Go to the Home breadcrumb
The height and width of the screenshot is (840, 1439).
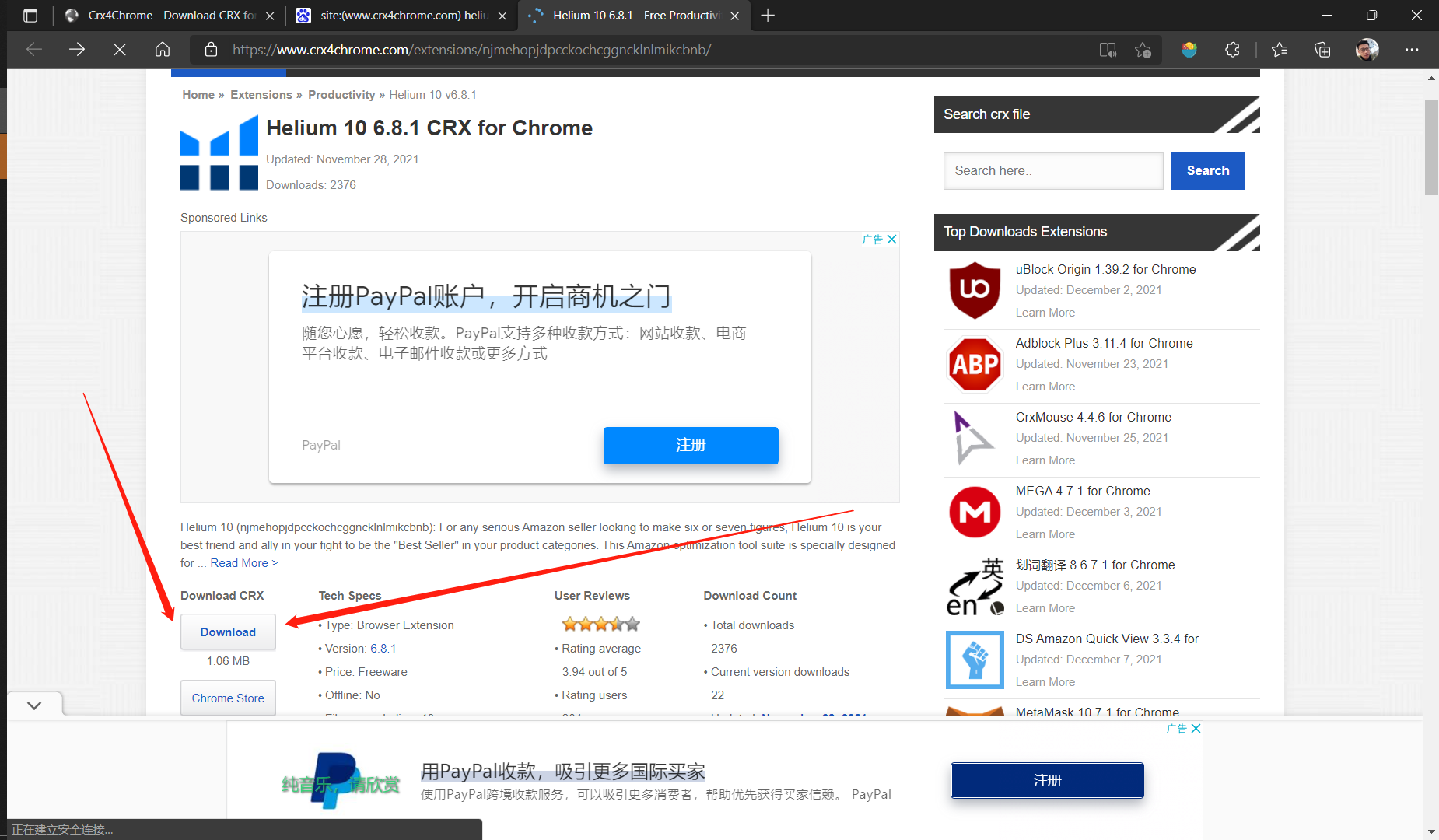click(x=198, y=95)
